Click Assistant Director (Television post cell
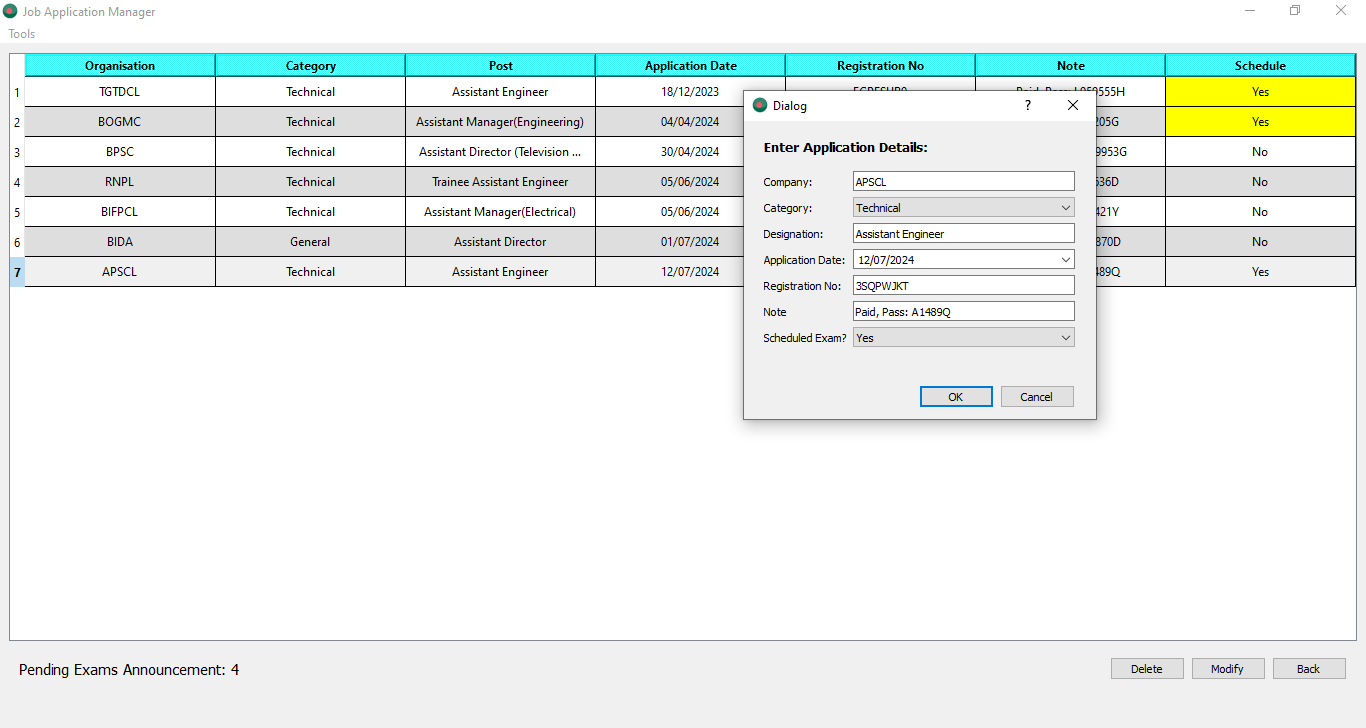The height and width of the screenshot is (728, 1366). click(x=500, y=152)
